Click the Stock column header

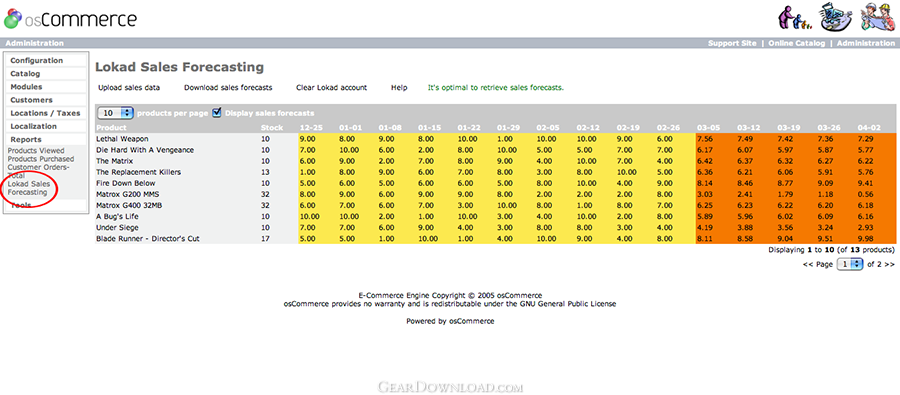[x=271, y=127]
